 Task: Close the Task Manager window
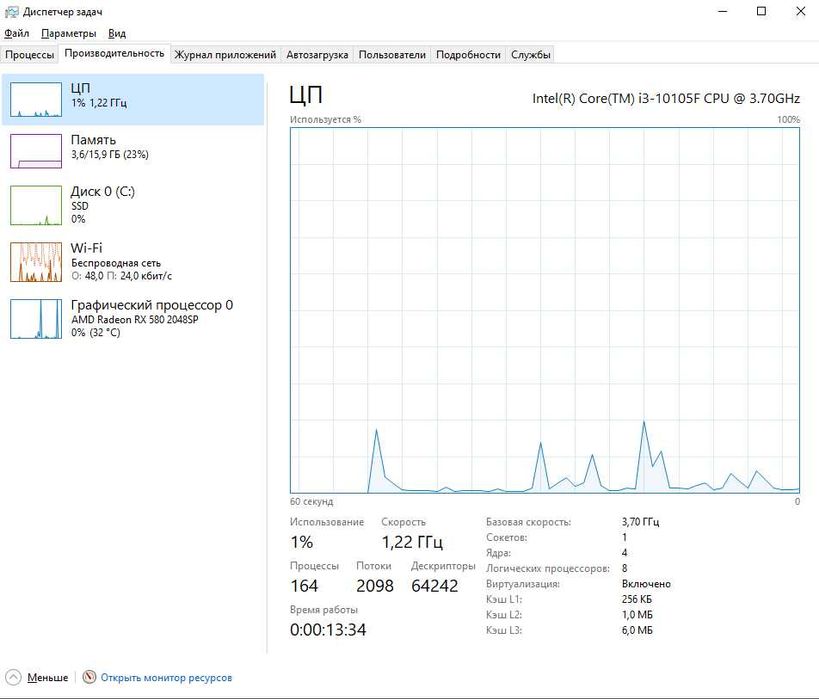click(800, 11)
